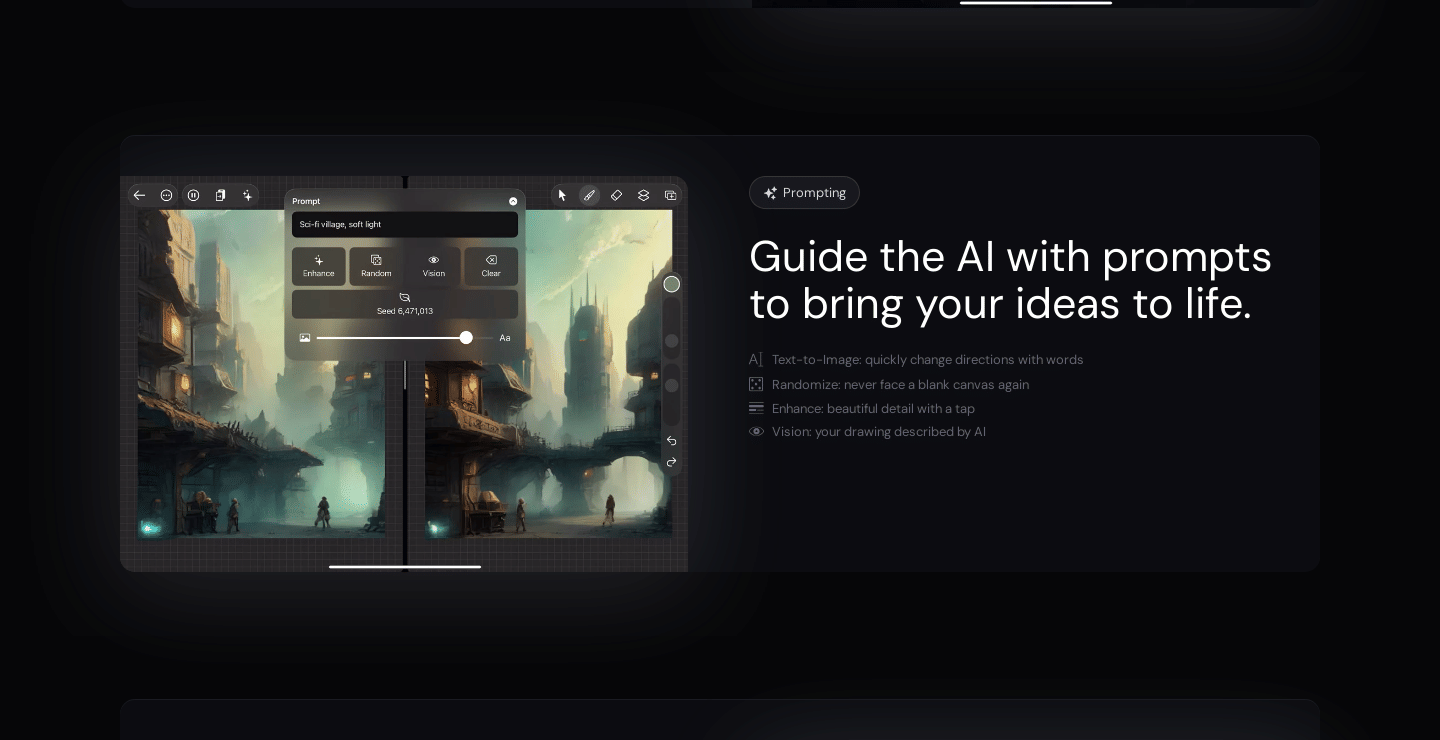Click the prompt field 'Sci-fi village, soft light'
This screenshot has width=1440, height=740.
(405, 224)
